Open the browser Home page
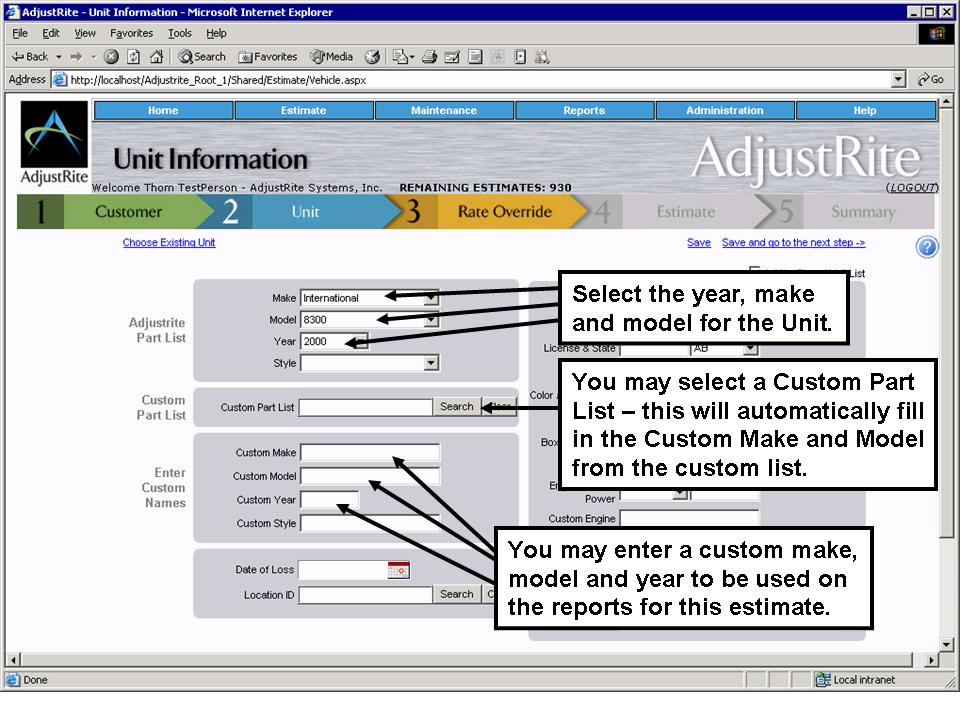 (157, 57)
